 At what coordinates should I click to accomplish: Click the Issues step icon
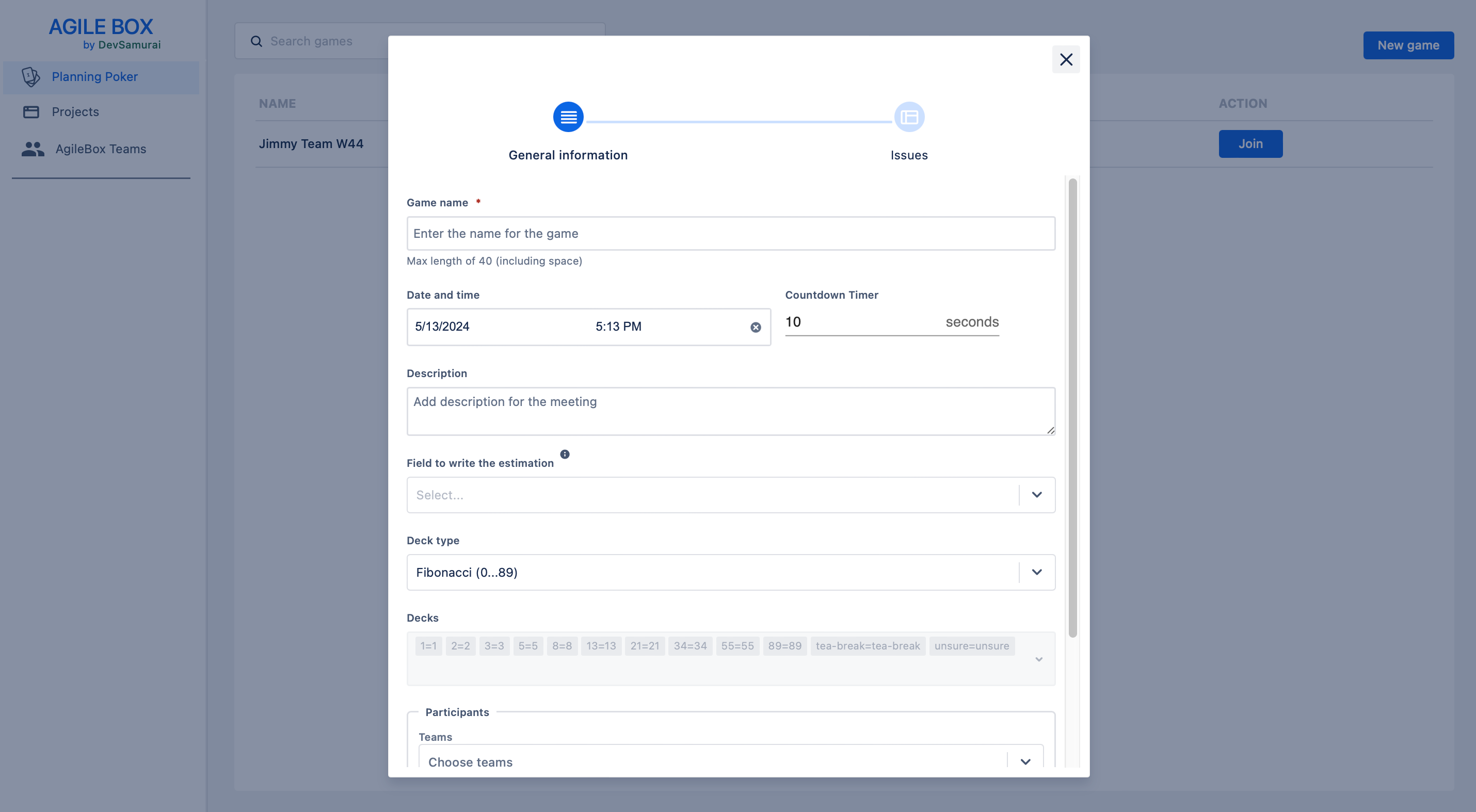[909, 117]
